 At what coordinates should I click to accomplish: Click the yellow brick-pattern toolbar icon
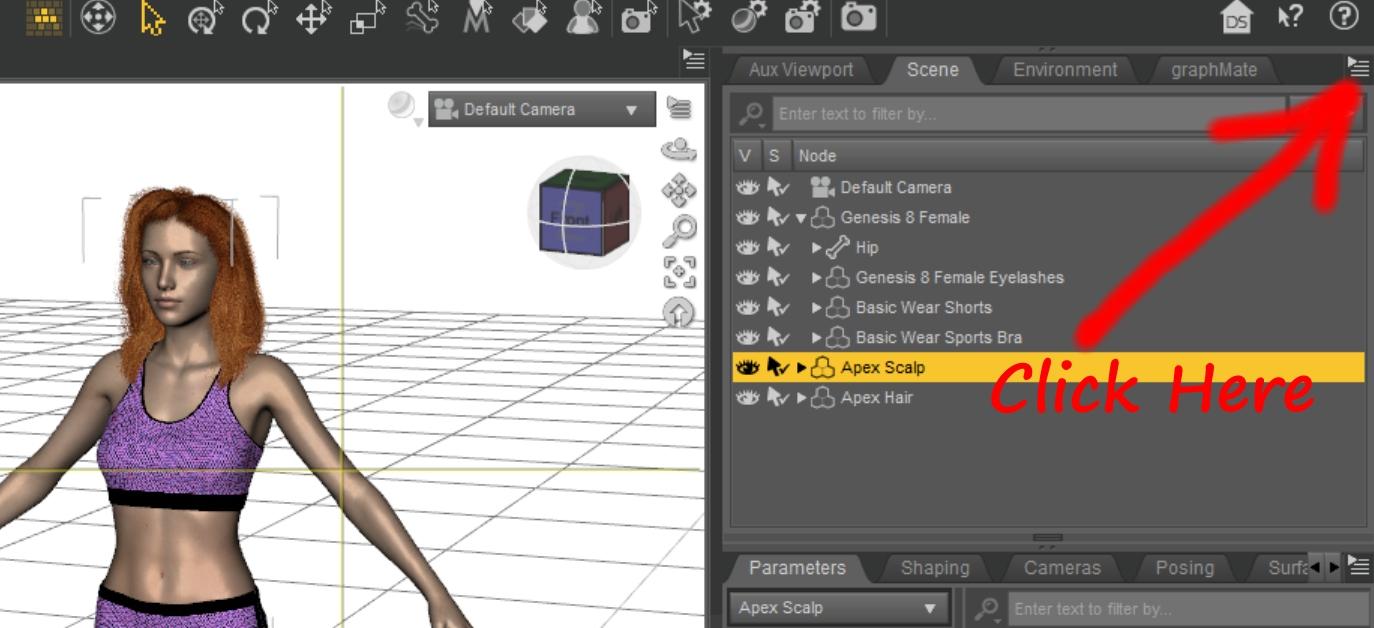pos(43,17)
